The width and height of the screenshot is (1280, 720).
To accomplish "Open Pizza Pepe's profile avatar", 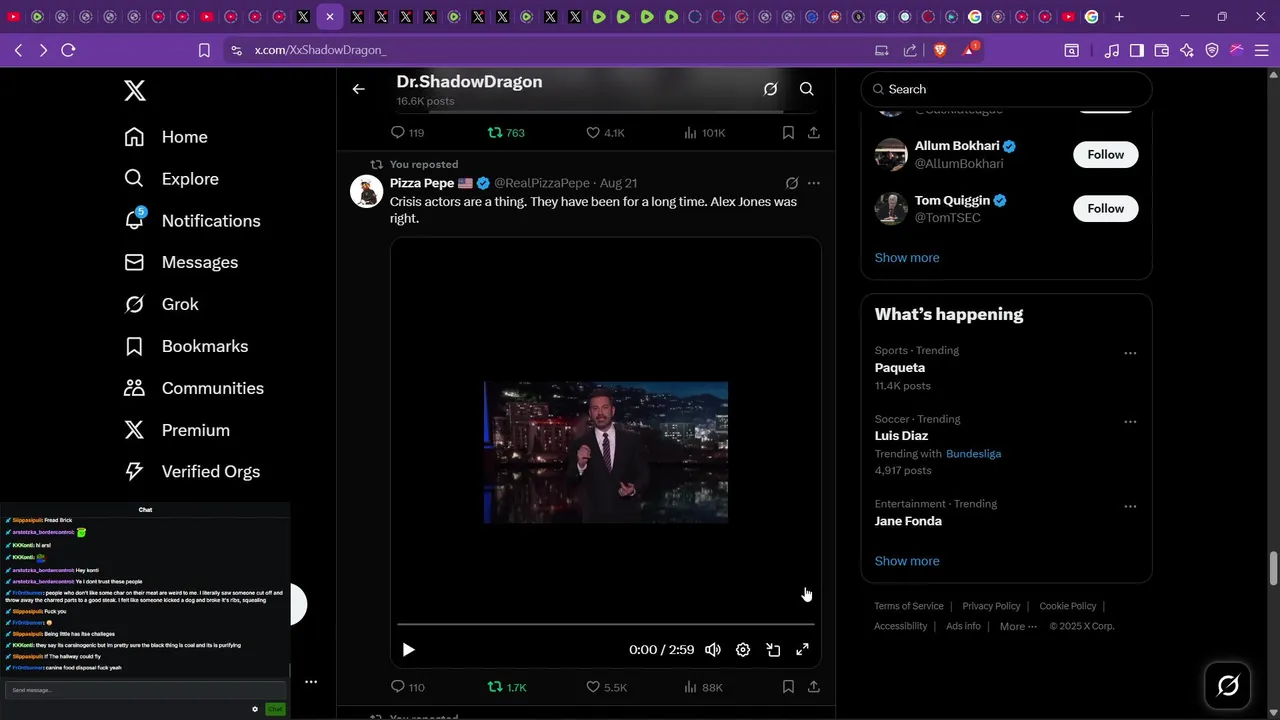I will tap(367, 191).
